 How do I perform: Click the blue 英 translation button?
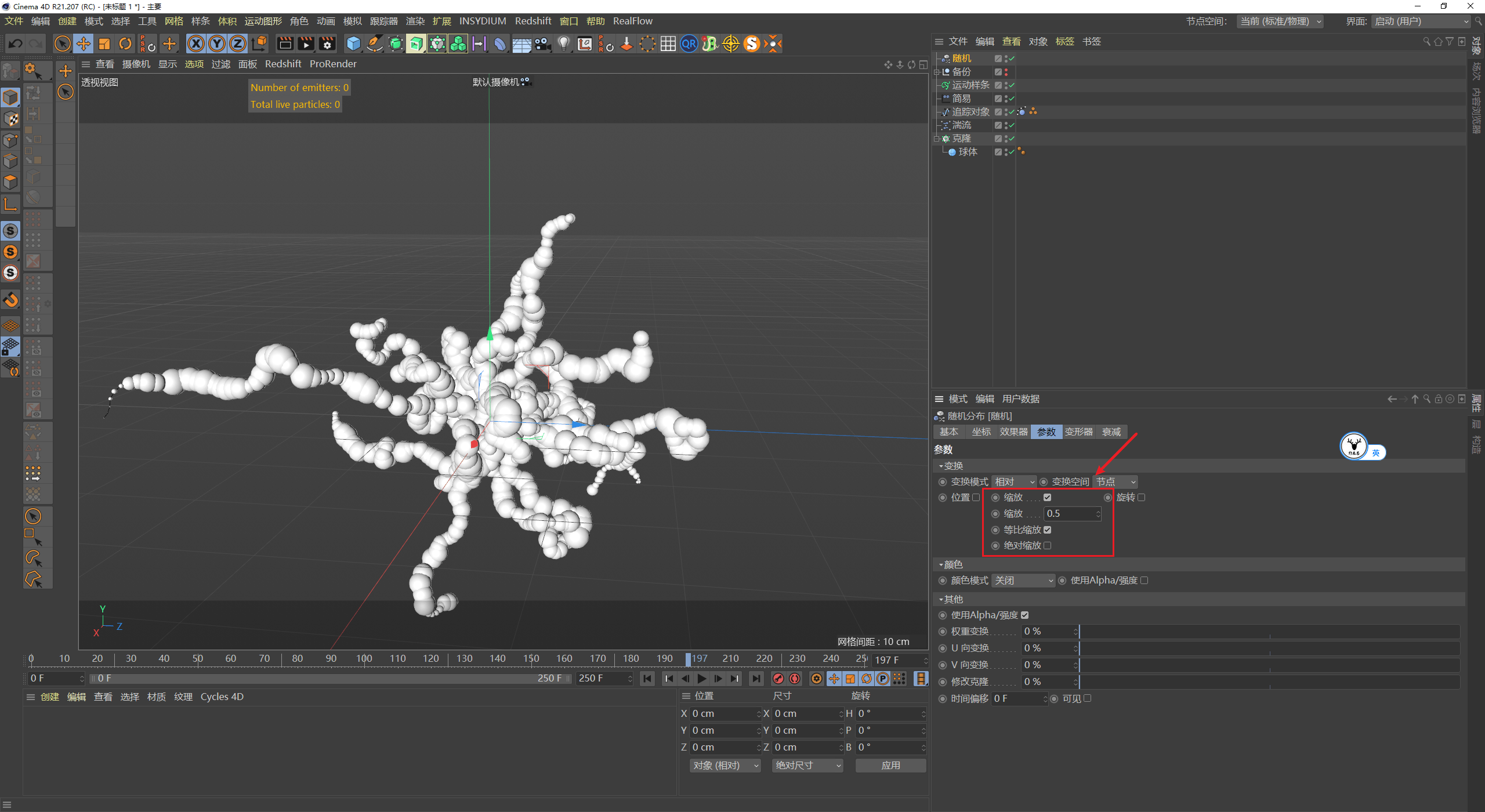pyautogui.click(x=1376, y=452)
